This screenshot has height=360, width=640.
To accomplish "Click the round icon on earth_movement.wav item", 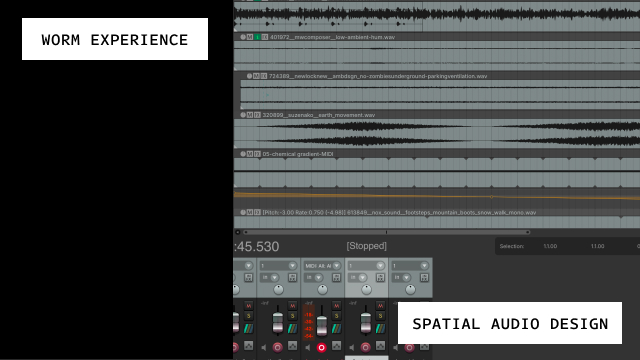I will pos(243,115).
